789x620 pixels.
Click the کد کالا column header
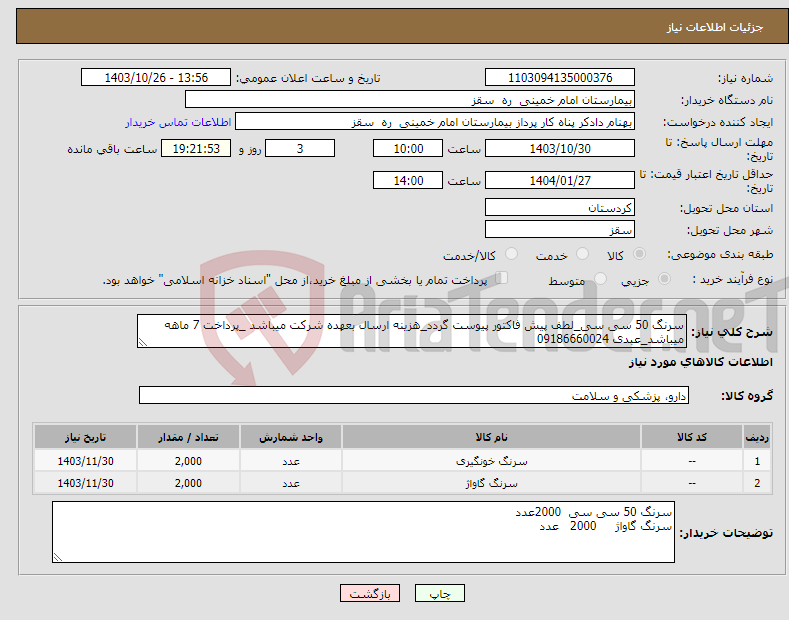pyautogui.click(x=692, y=437)
